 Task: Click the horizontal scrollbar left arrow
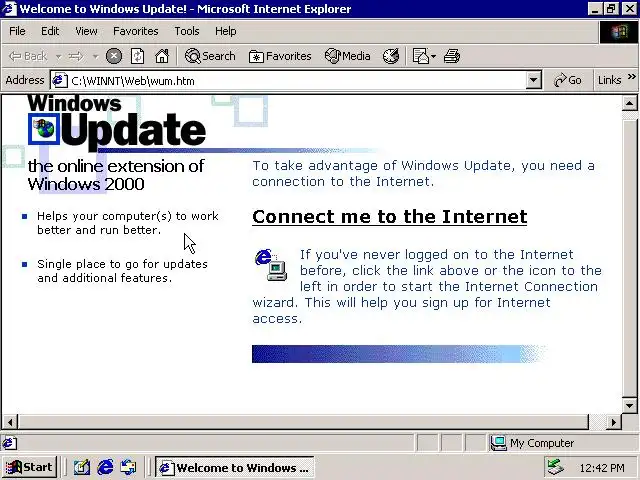[x=10, y=422]
